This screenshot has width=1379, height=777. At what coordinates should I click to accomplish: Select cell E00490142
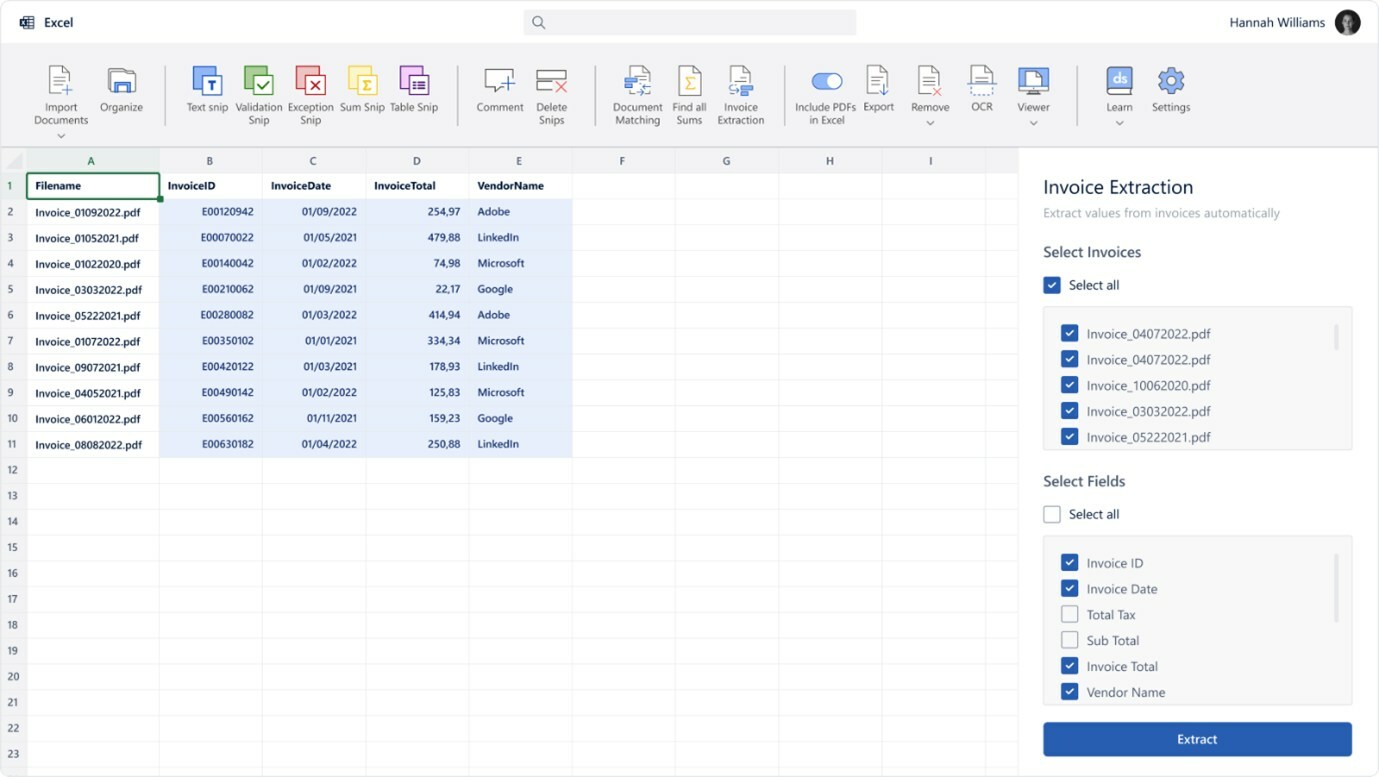click(x=211, y=393)
